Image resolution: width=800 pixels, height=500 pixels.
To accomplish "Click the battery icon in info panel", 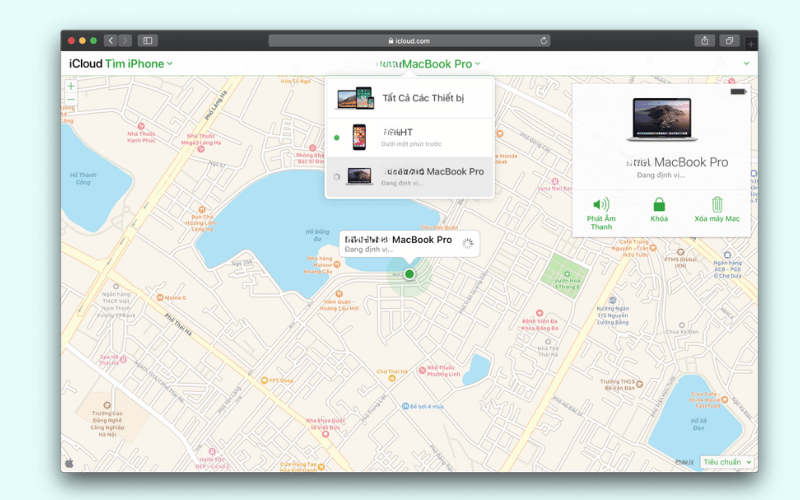I will pos(738,92).
